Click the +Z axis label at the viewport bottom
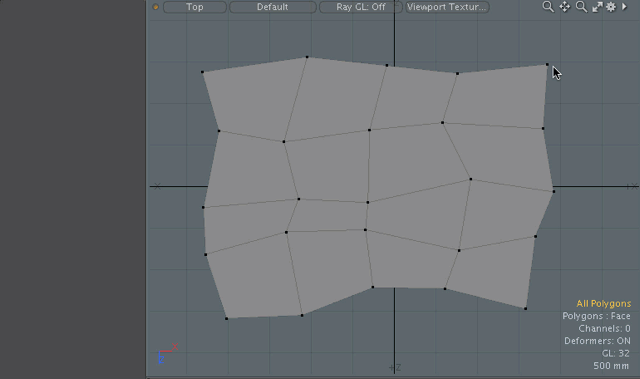This screenshot has width=640, height=379. (x=395, y=368)
